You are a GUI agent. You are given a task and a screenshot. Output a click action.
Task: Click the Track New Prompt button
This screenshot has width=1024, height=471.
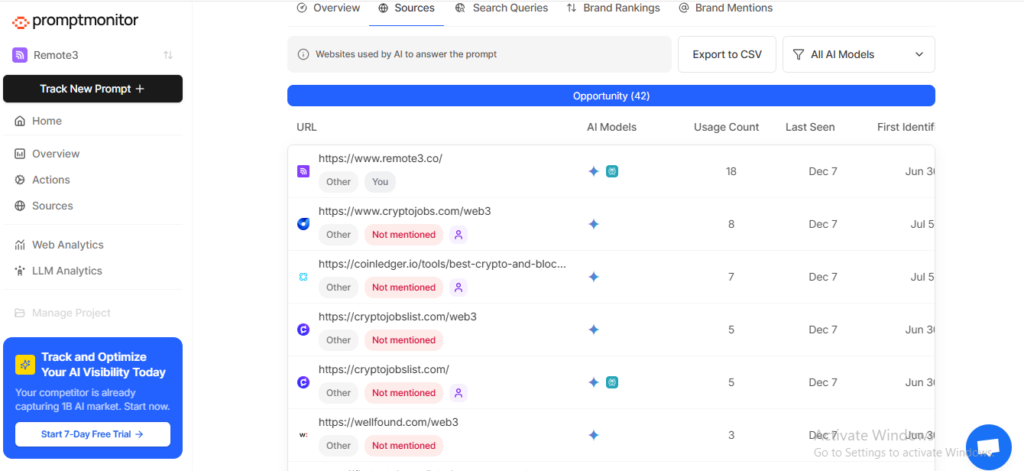pos(92,89)
